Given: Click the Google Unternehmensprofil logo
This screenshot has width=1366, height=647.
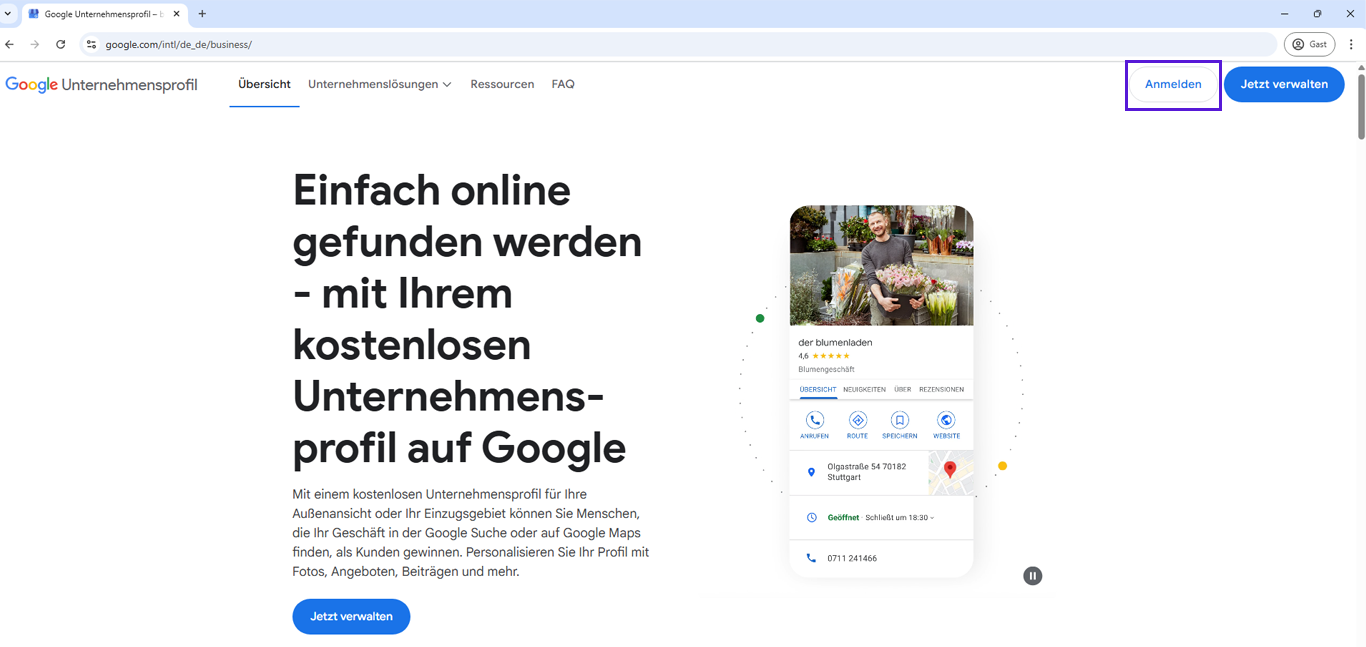Looking at the screenshot, I should point(101,85).
